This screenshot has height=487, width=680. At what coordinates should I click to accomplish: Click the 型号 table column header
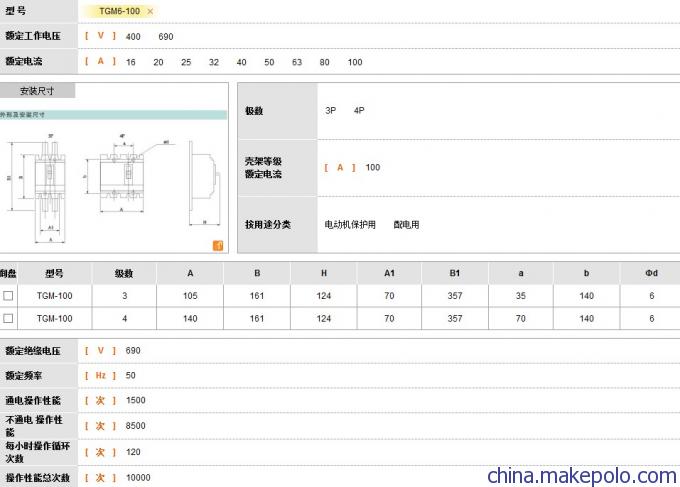point(54,273)
